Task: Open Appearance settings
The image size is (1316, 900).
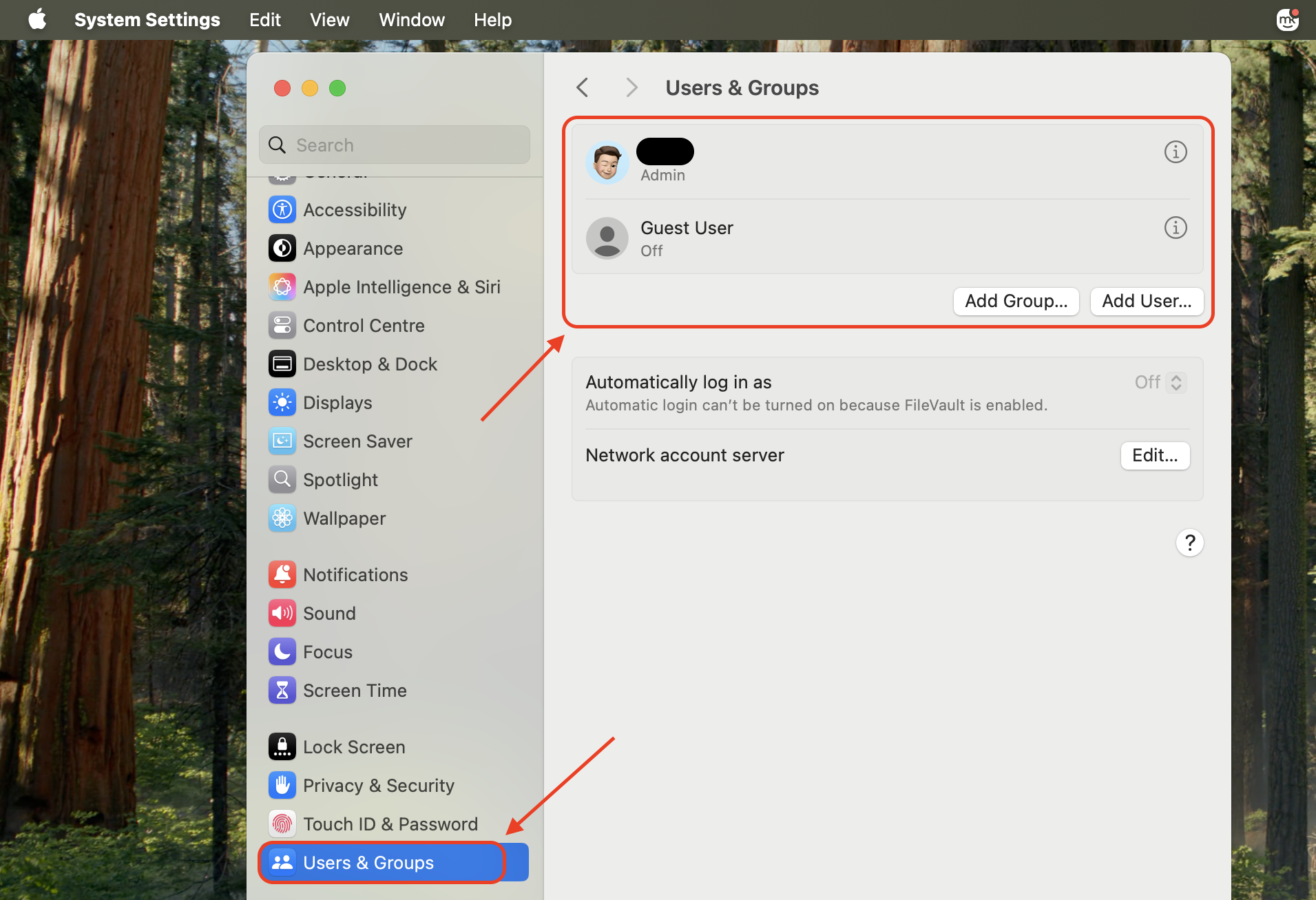Action: click(x=353, y=248)
